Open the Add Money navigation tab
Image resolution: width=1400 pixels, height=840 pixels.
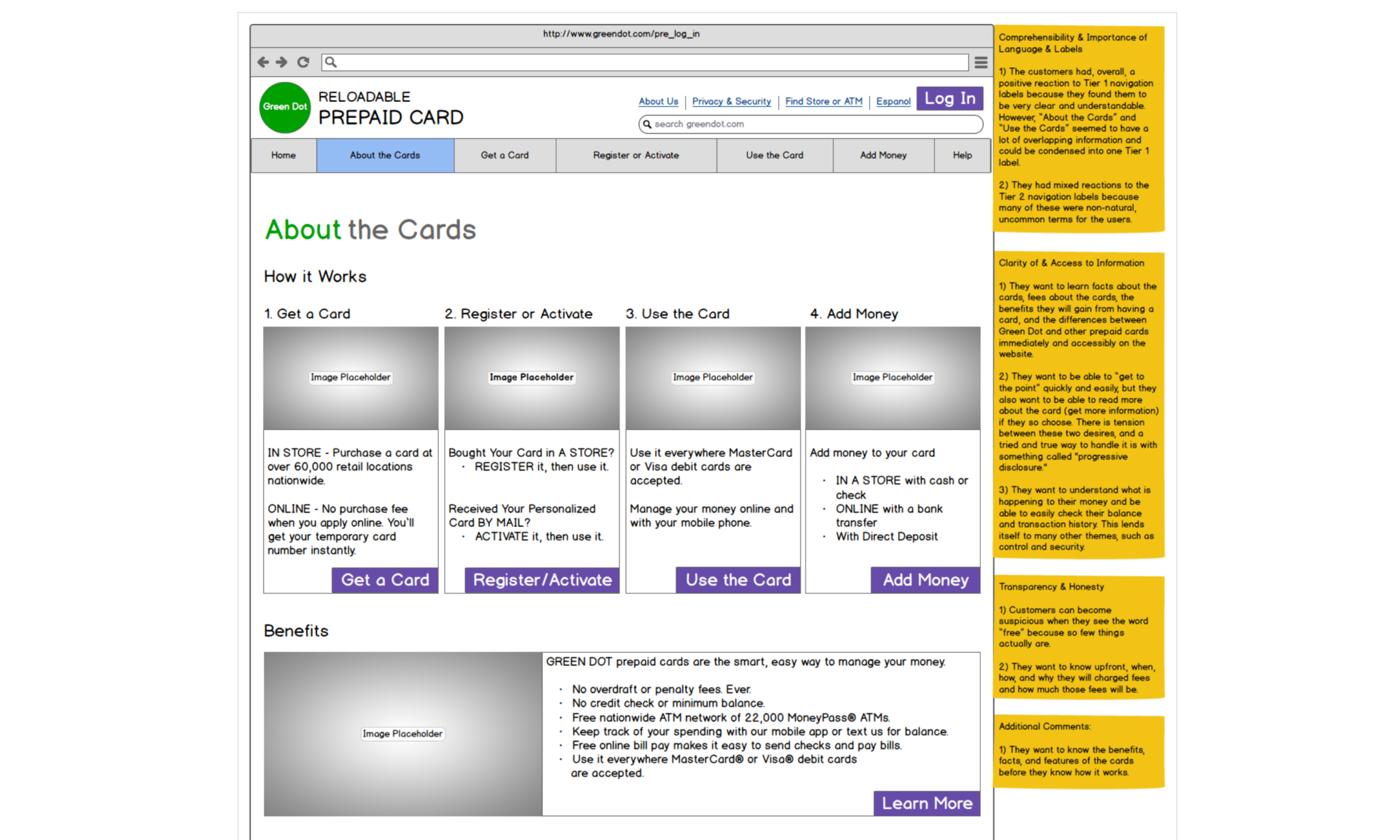[x=883, y=155]
